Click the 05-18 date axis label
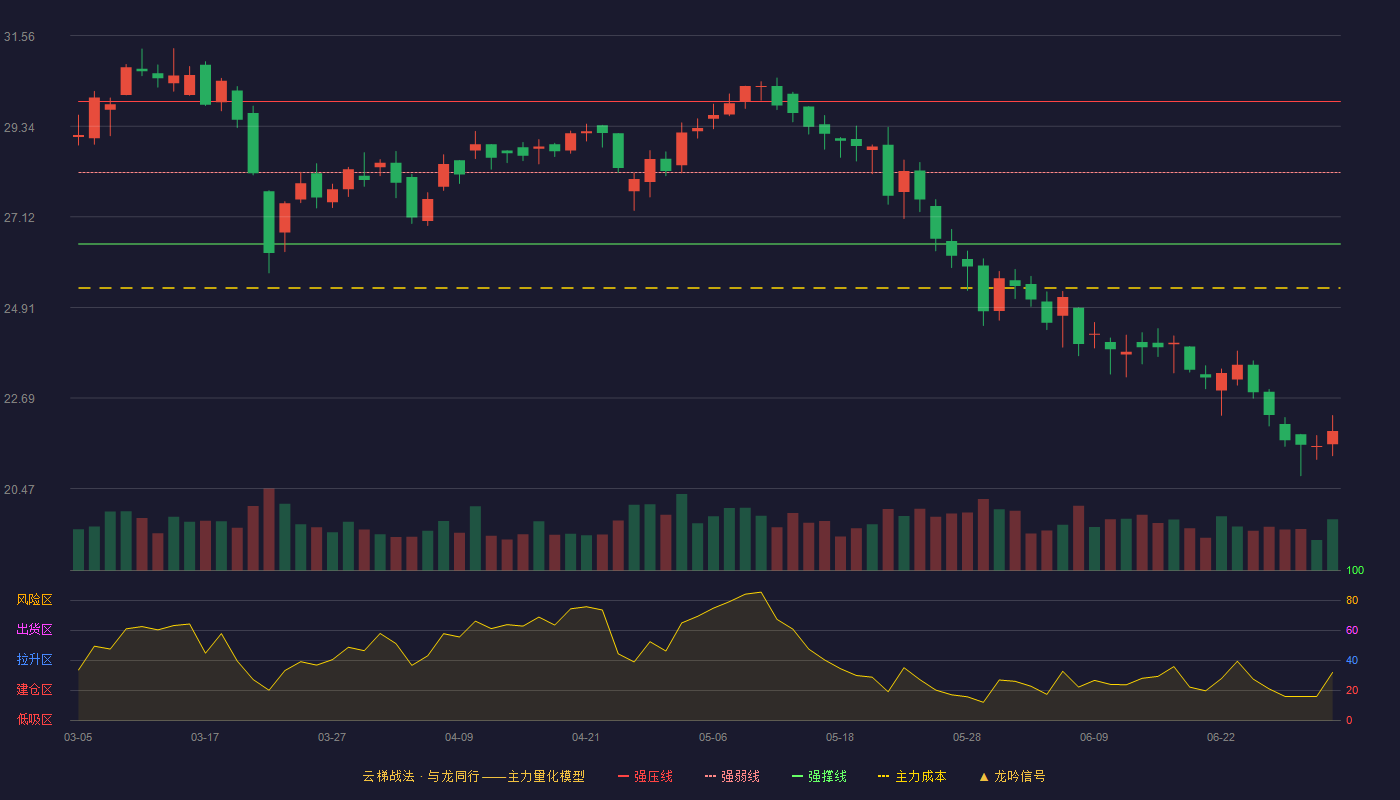This screenshot has width=1400, height=800. [840, 737]
